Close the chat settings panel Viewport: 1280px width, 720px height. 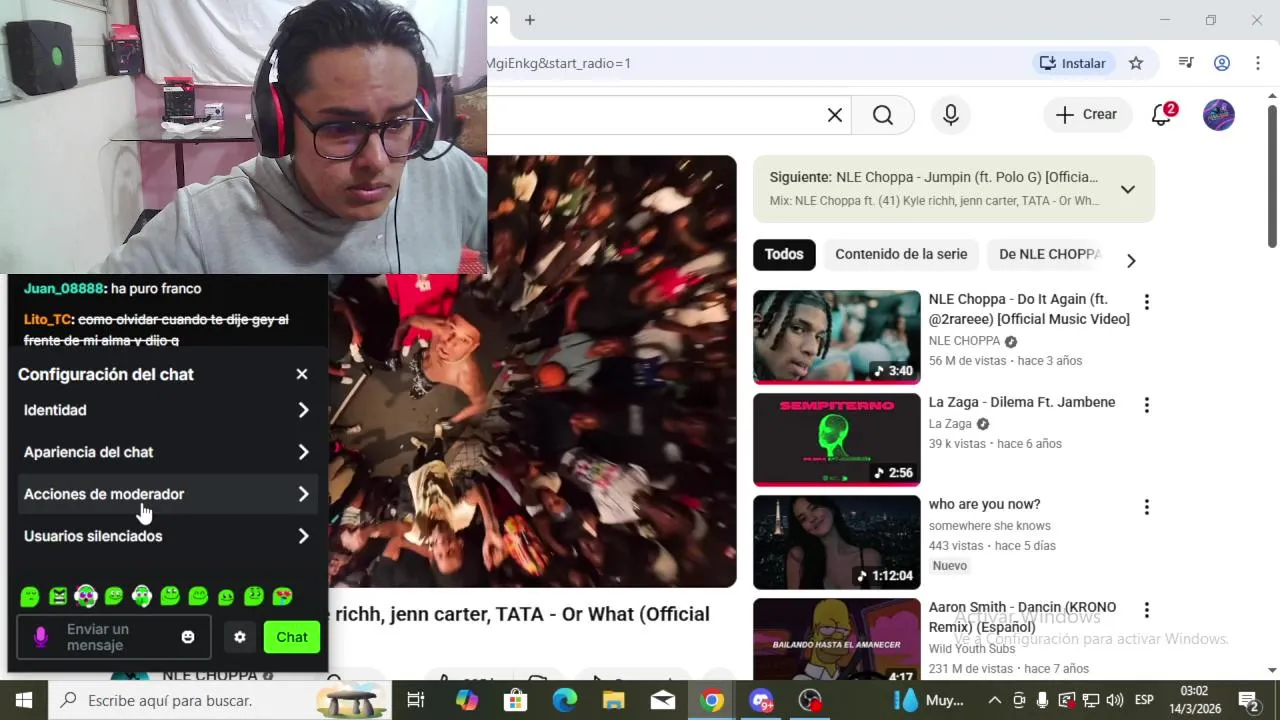[302, 374]
